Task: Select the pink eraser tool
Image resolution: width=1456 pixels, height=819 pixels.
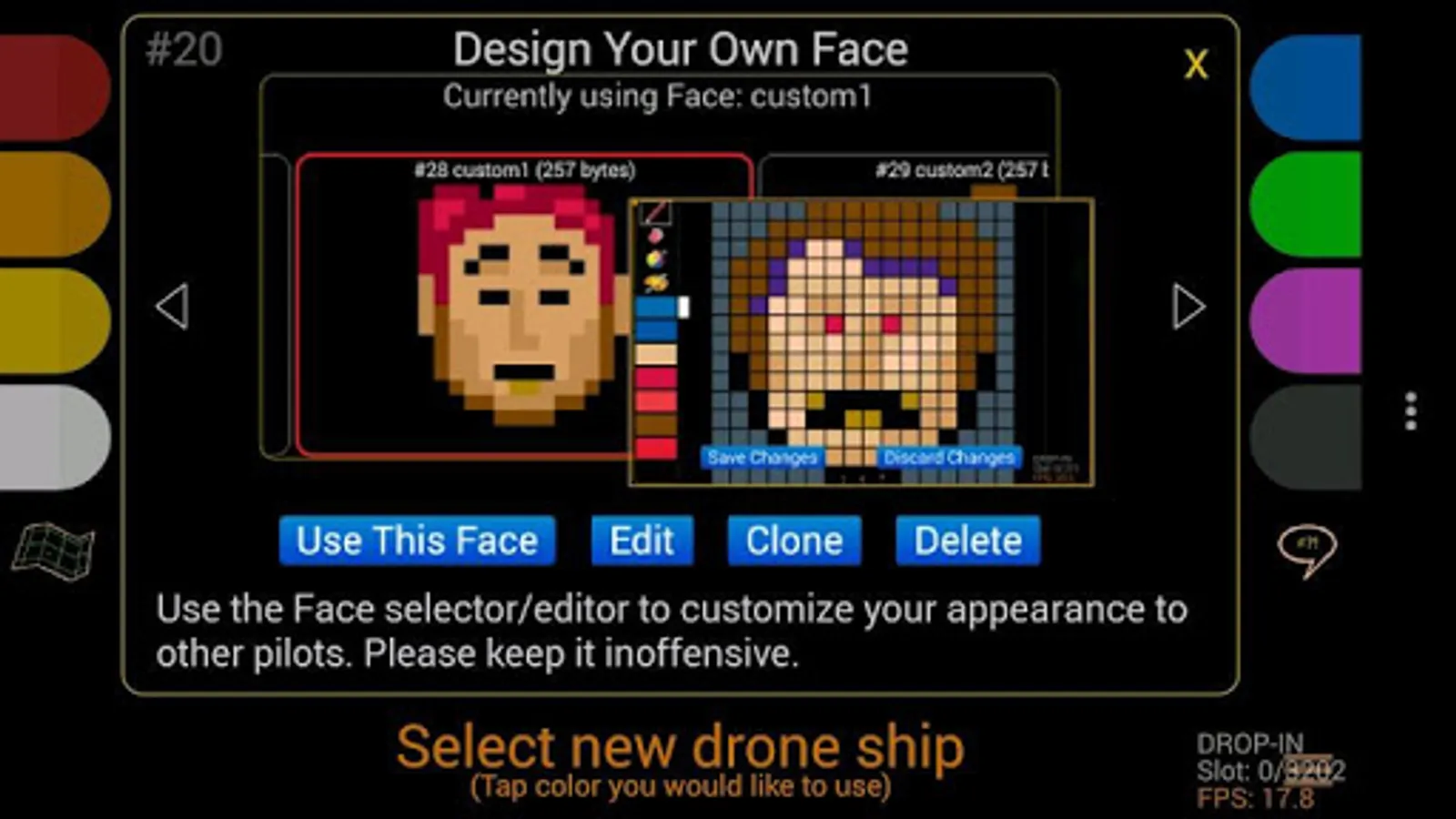Action: (x=655, y=237)
